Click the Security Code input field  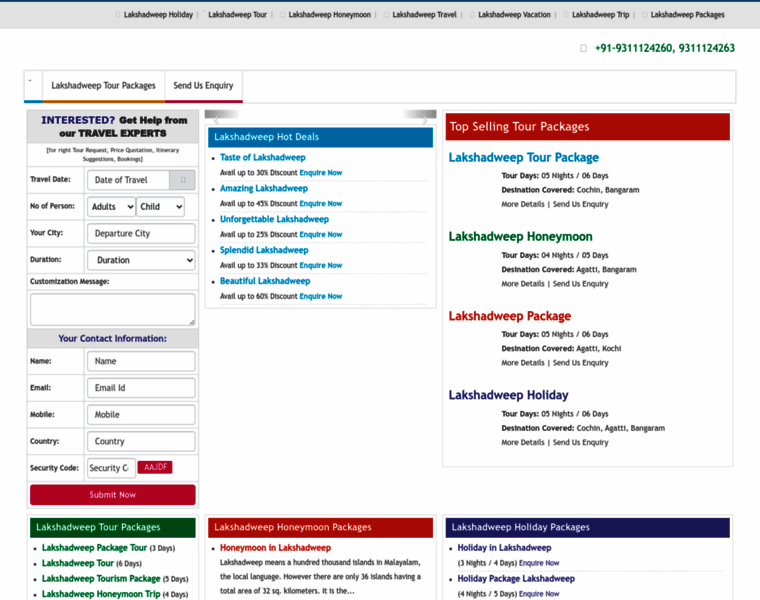coord(111,468)
